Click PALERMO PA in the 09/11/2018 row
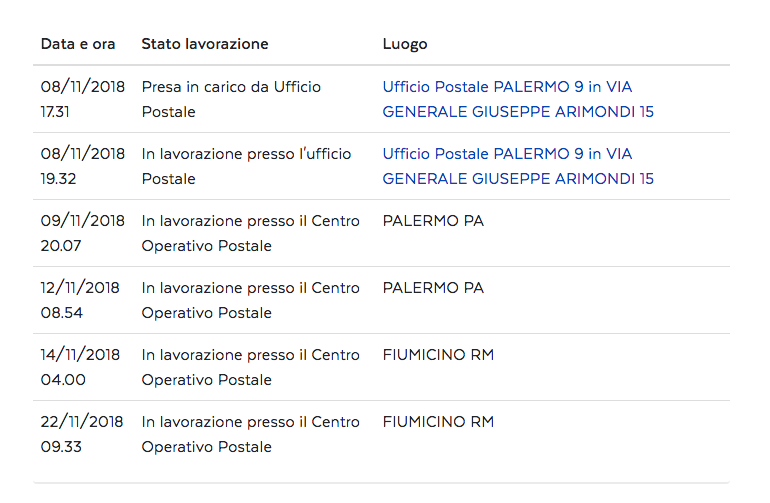Viewport: 770px width, 503px height. point(433,221)
